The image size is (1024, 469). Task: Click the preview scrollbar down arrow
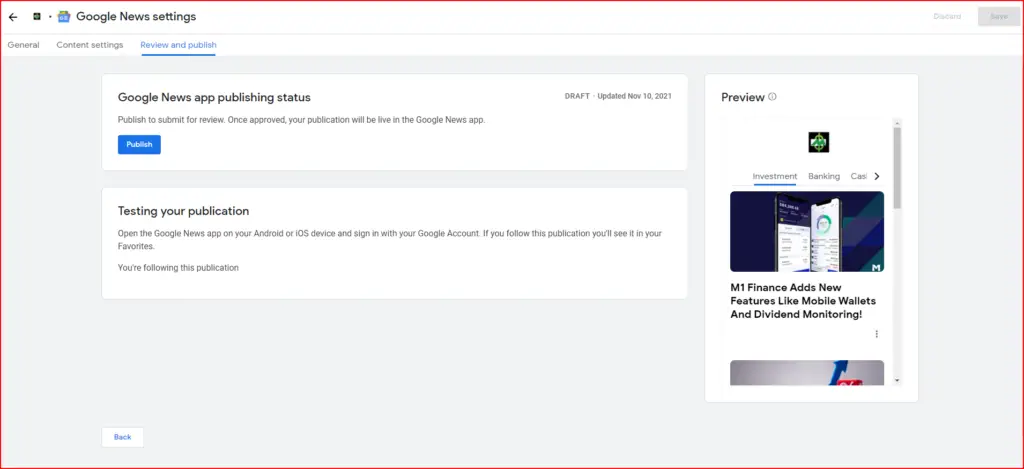click(x=897, y=380)
